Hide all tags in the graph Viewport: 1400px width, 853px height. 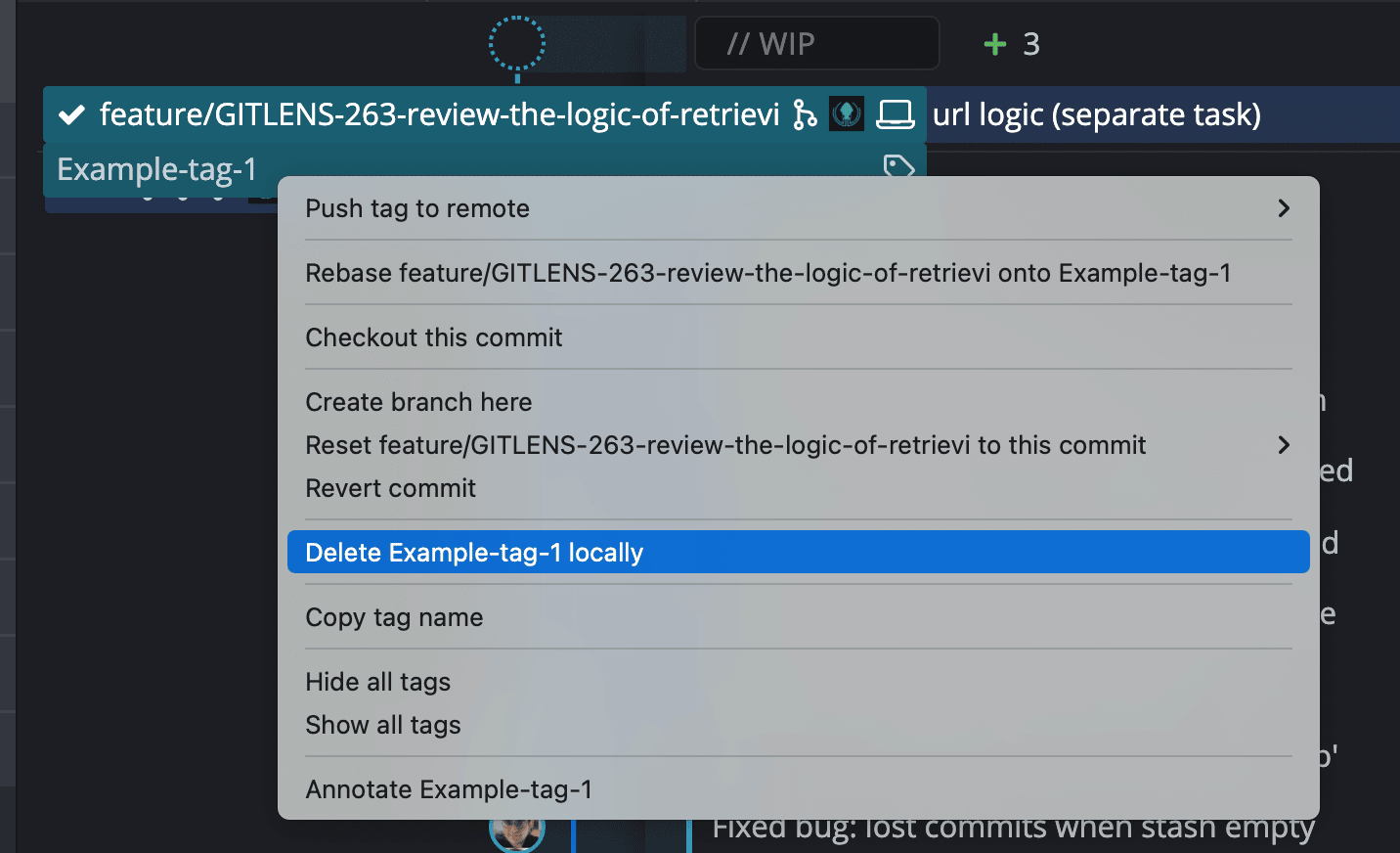pos(378,681)
